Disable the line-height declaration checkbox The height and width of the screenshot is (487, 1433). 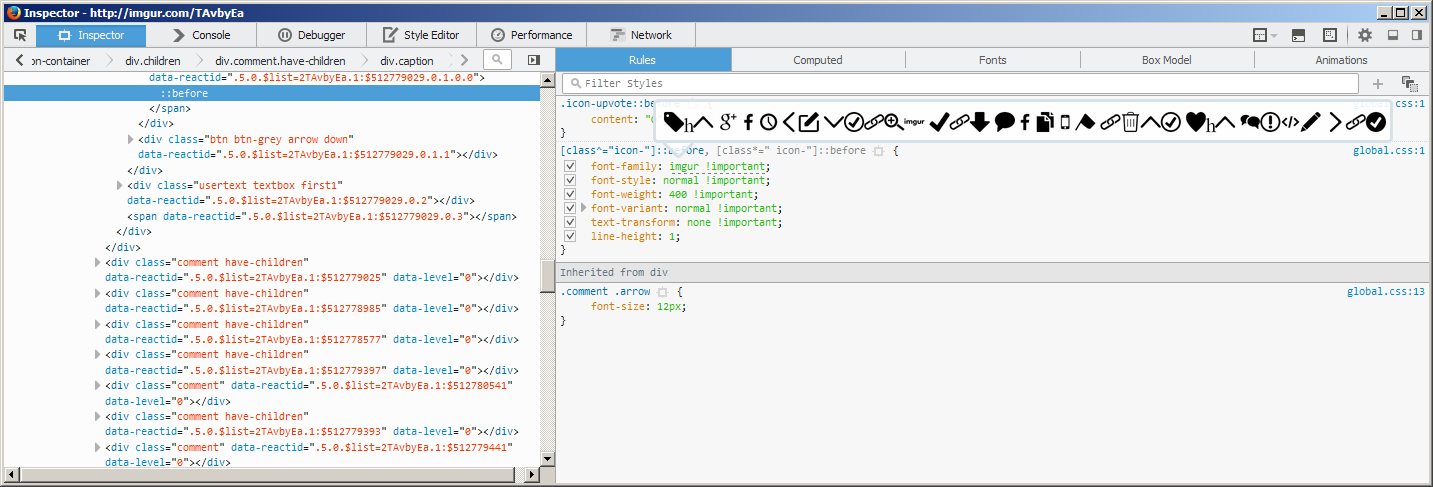pyautogui.click(x=570, y=236)
